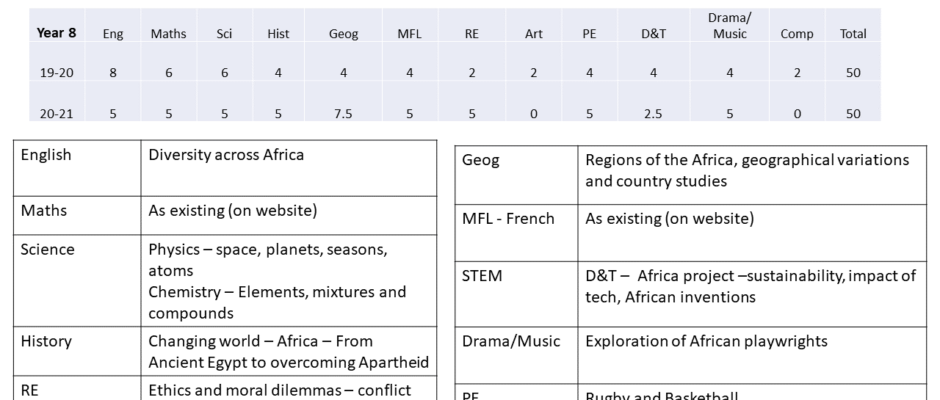Click the "English" subject cell
Screen dimensions: 940x400
(x=46, y=155)
